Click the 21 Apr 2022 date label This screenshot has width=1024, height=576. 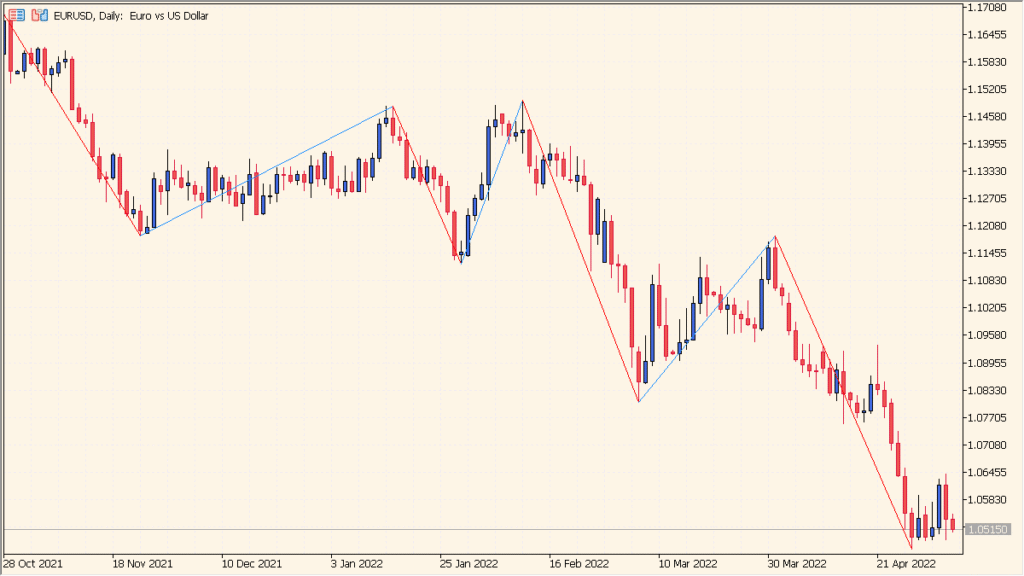(906, 564)
